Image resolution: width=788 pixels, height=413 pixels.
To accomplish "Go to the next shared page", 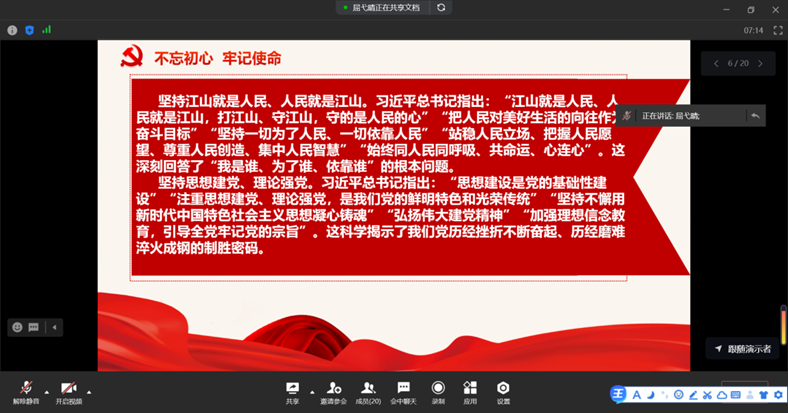I will click(761, 63).
